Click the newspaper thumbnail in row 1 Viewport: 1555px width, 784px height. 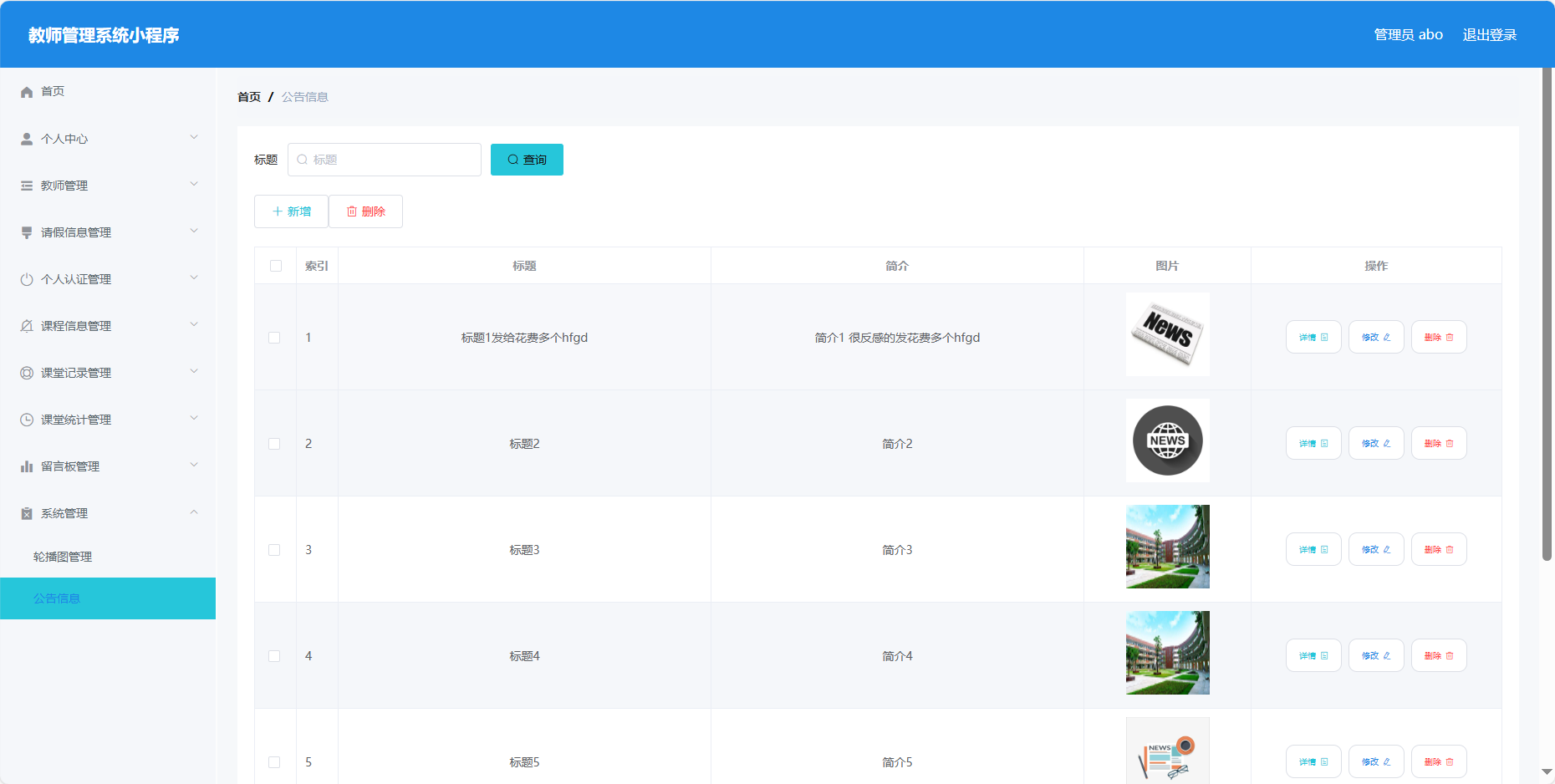coord(1167,334)
